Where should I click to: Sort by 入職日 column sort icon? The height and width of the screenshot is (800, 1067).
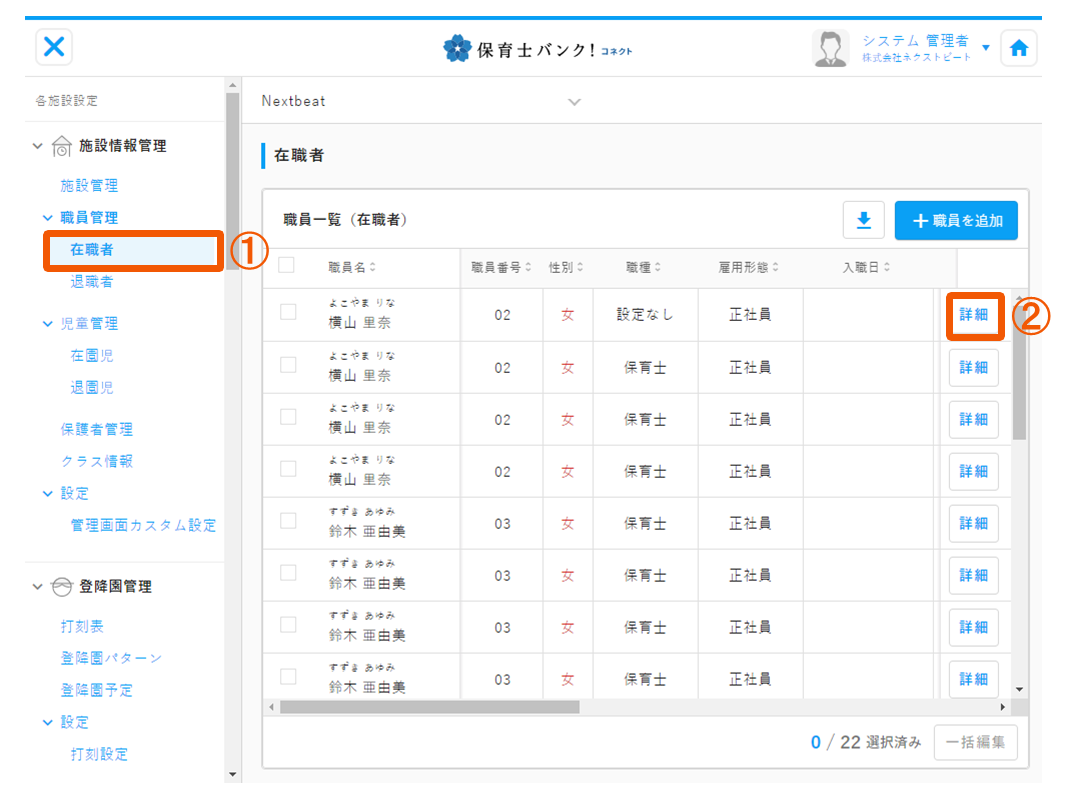tap(886, 267)
